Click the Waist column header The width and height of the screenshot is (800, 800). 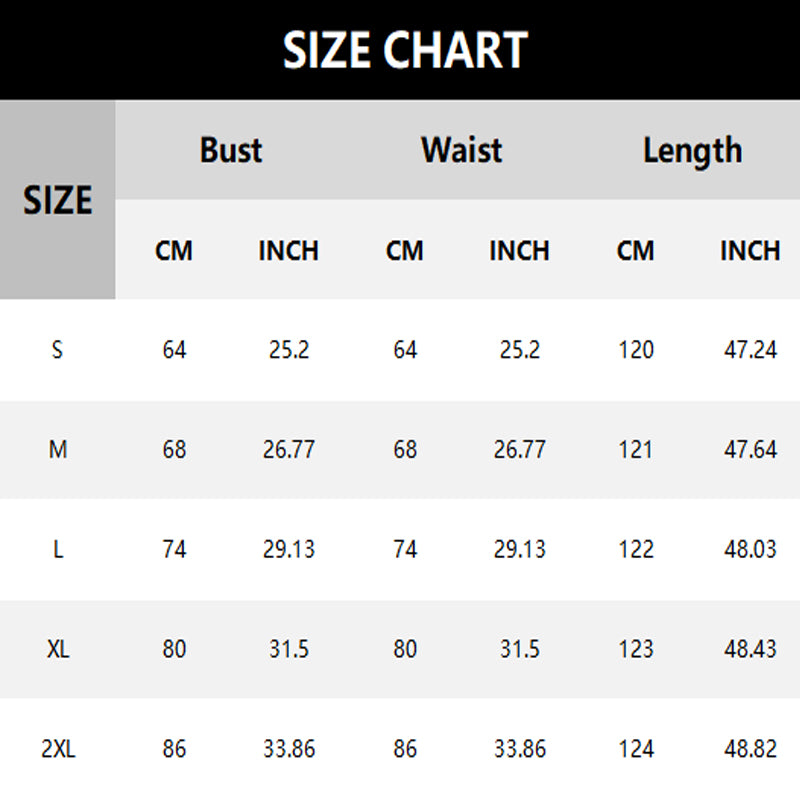[462, 150]
